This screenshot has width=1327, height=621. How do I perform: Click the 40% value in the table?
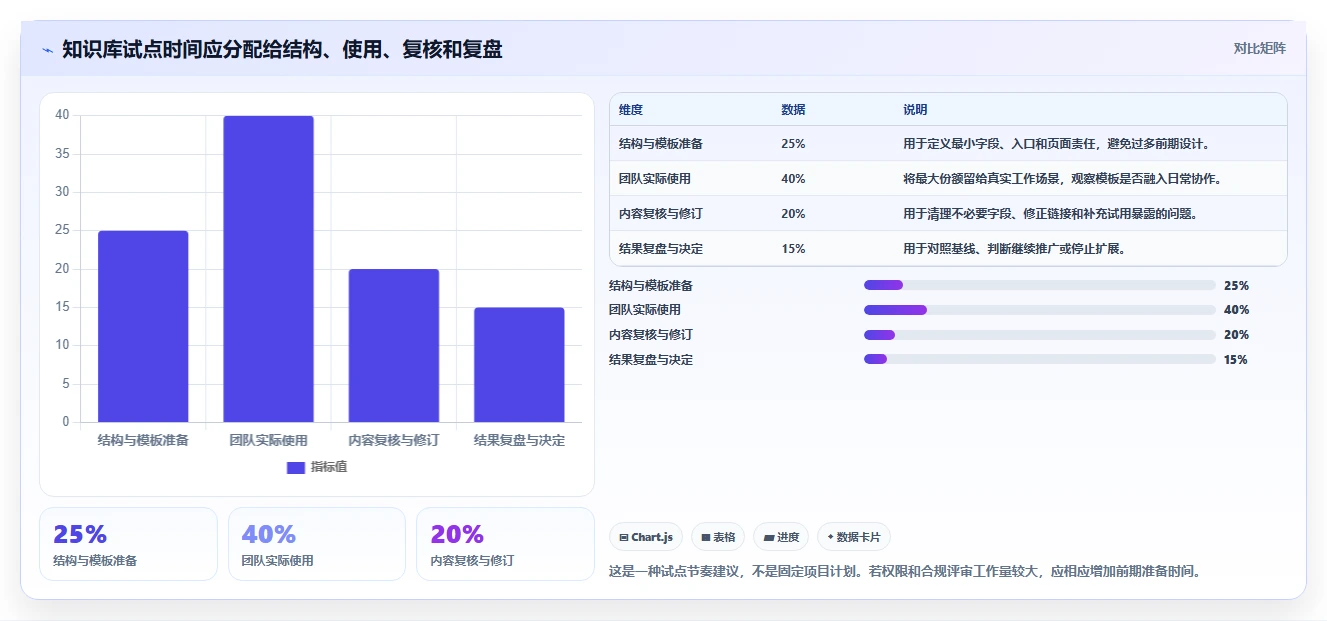click(x=793, y=179)
